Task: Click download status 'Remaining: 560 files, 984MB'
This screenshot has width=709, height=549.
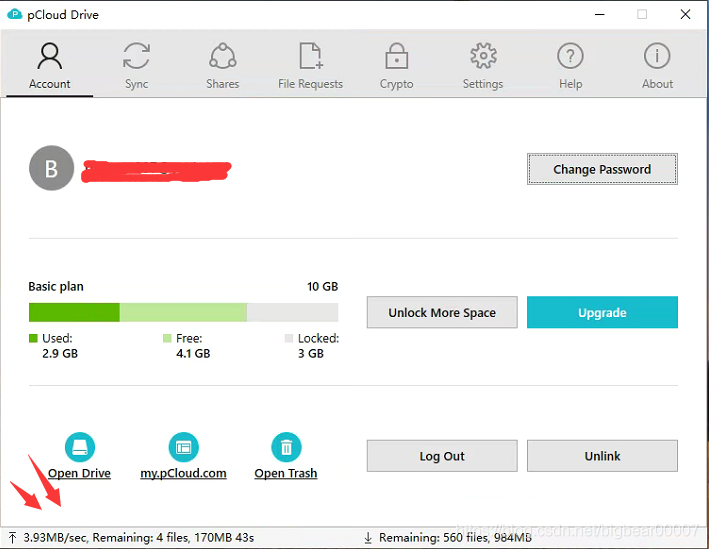Action: coord(455,538)
